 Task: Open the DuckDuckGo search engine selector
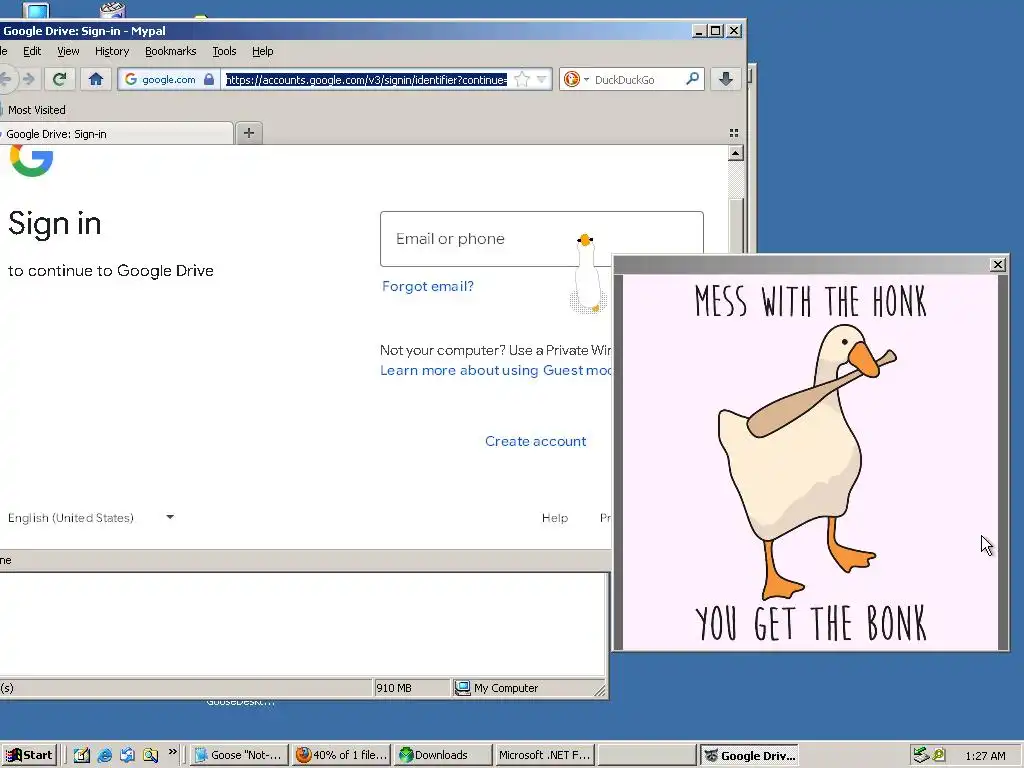[576, 79]
